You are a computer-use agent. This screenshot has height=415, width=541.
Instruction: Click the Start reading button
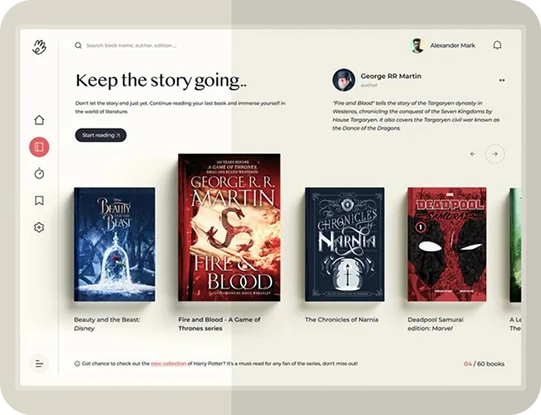pyautogui.click(x=101, y=135)
